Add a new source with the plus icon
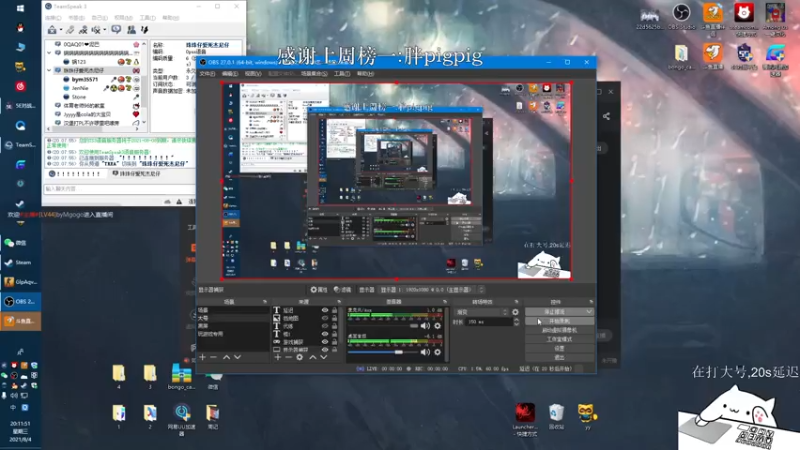The height and width of the screenshot is (450, 800). [x=278, y=357]
